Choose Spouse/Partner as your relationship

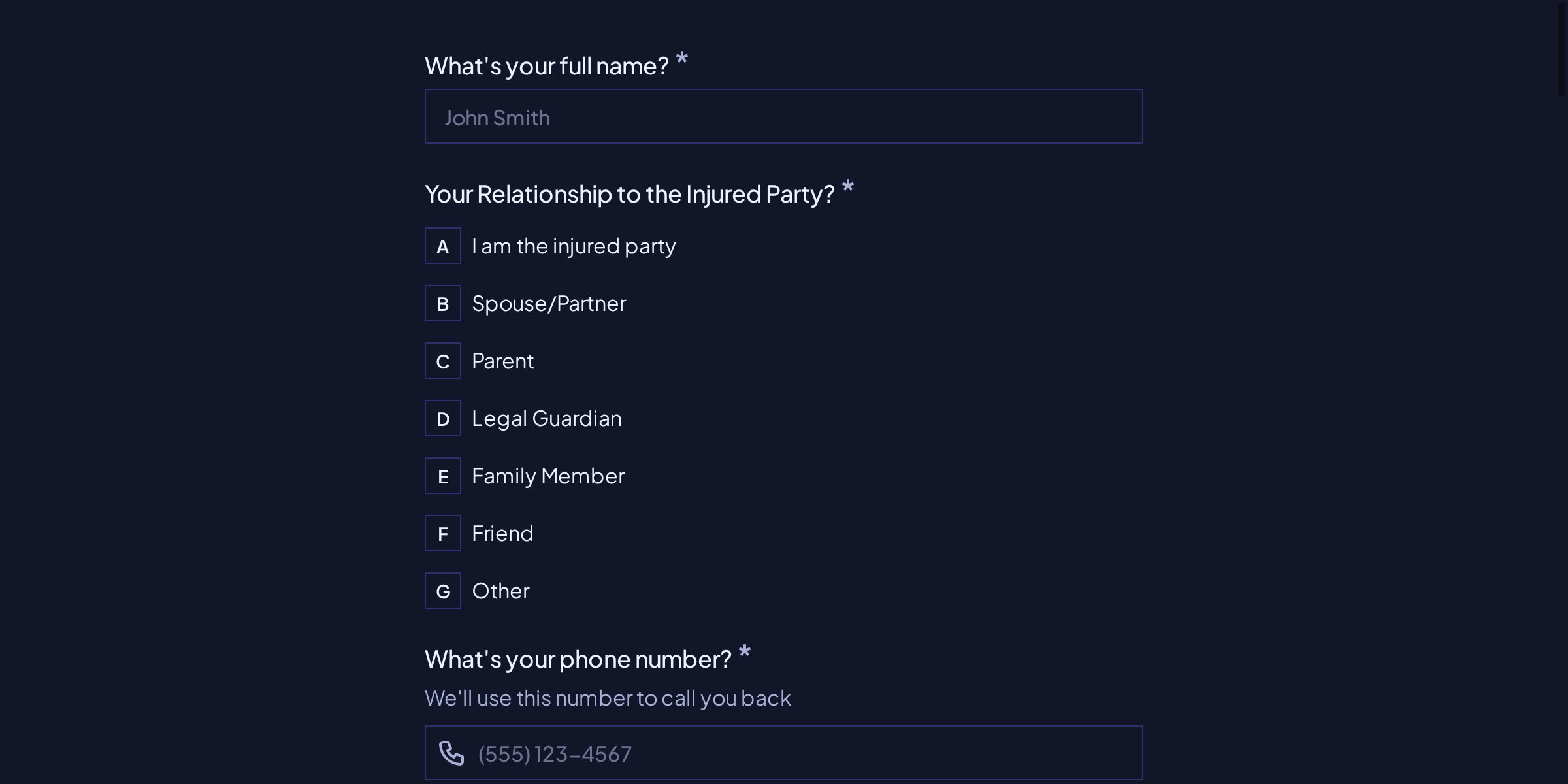pos(548,303)
